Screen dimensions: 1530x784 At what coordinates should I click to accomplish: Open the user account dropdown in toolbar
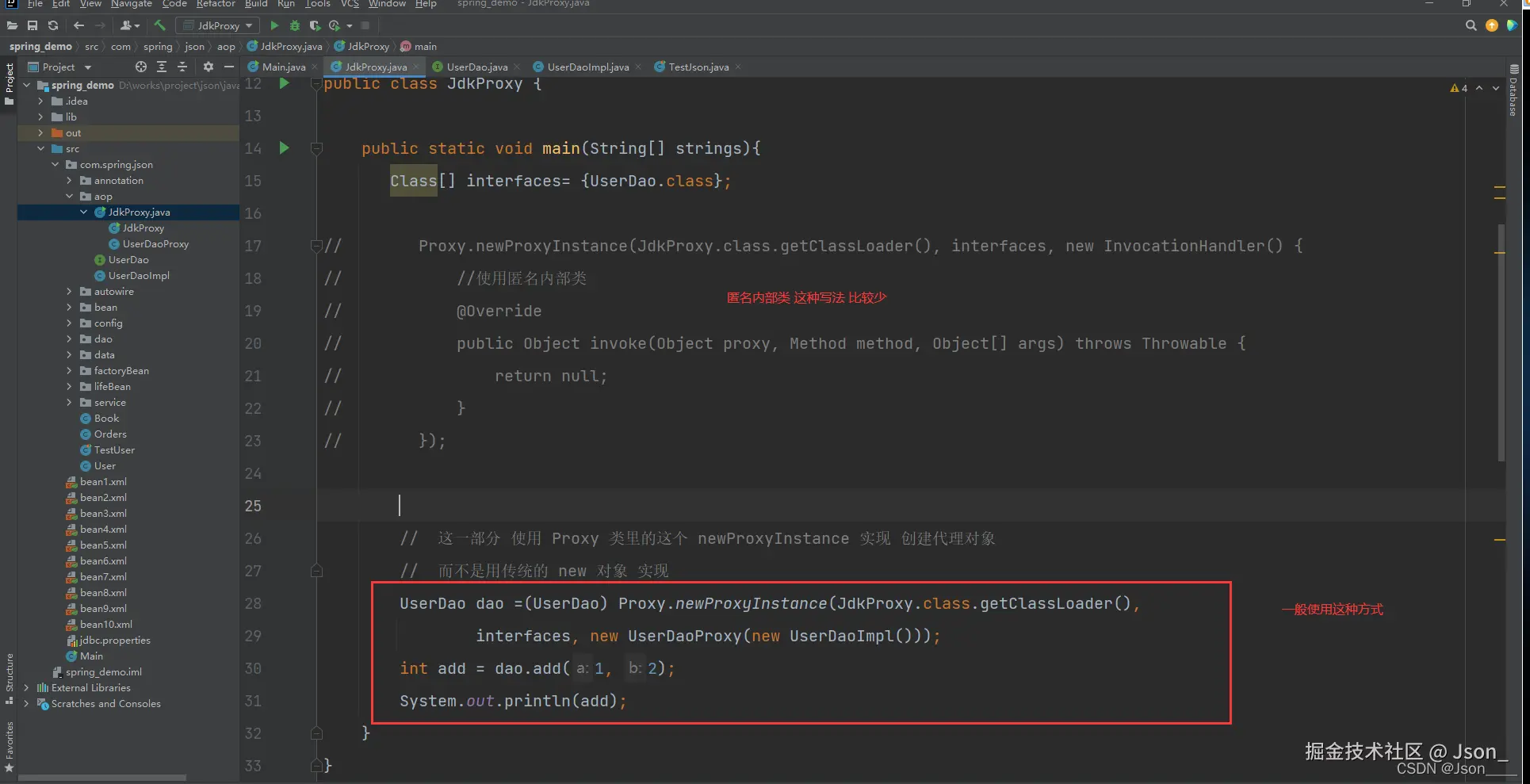(130, 25)
